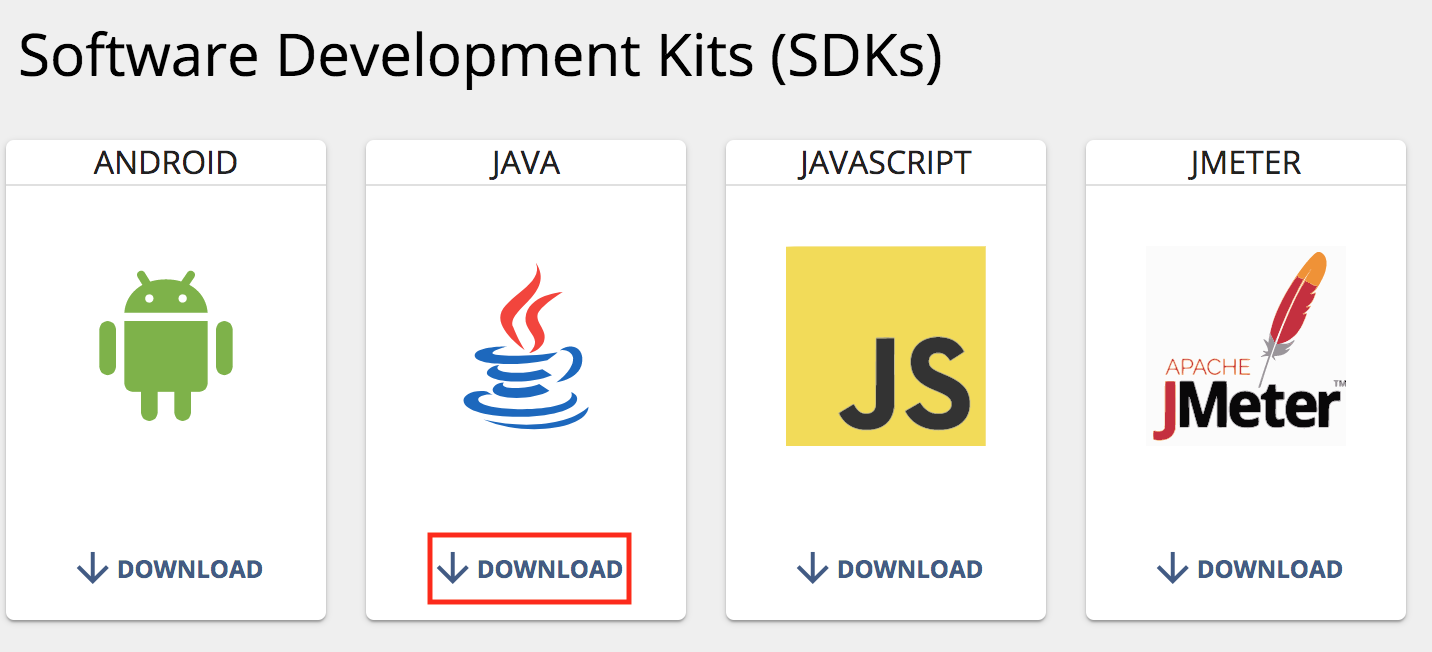Click the Android download arrow icon
The width and height of the screenshot is (1432, 652).
[93, 569]
